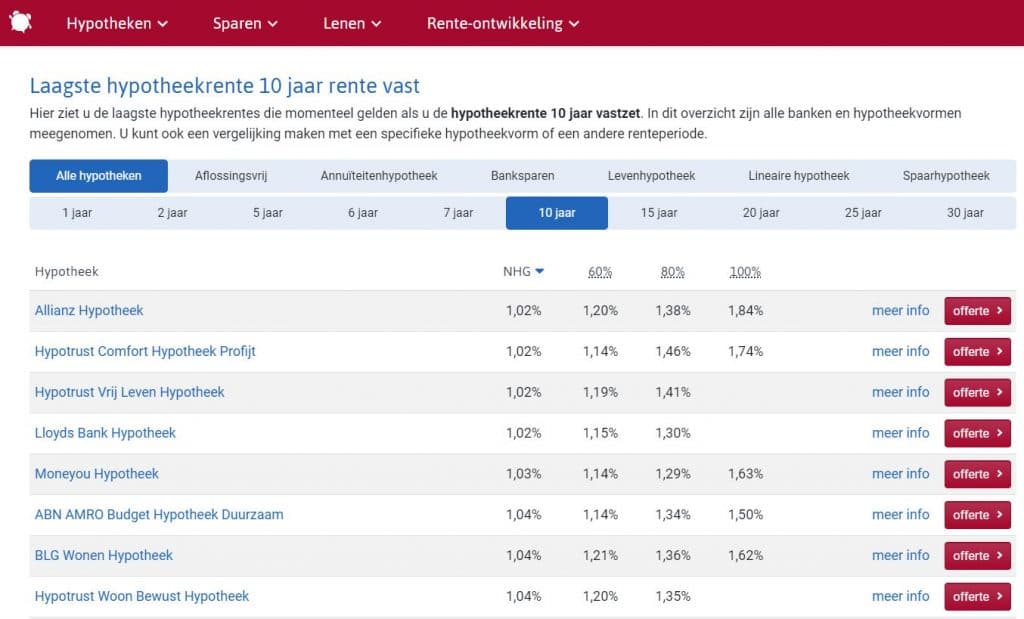Image resolution: width=1024 pixels, height=619 pixels.
Task: Sort by the NHG column arrow
Action: click(x=539, y=271)
